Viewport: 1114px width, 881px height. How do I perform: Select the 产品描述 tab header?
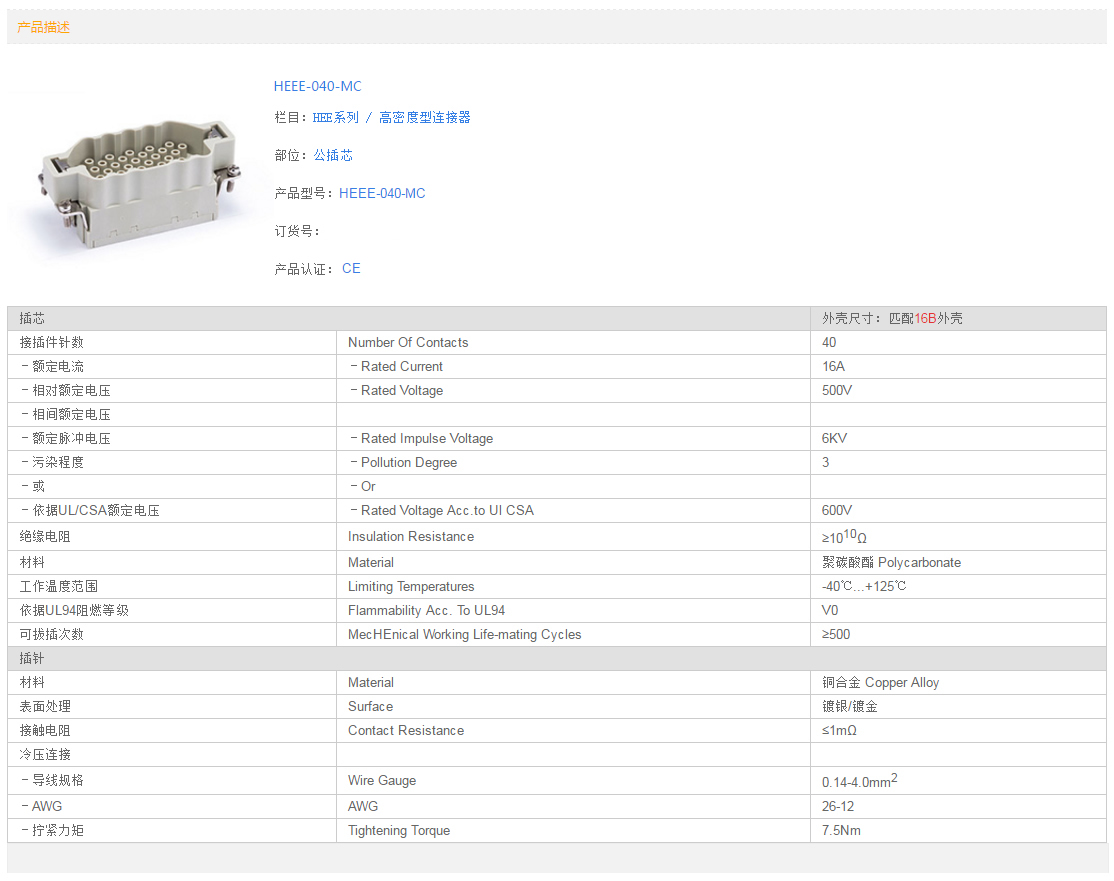tap(44, 28)
